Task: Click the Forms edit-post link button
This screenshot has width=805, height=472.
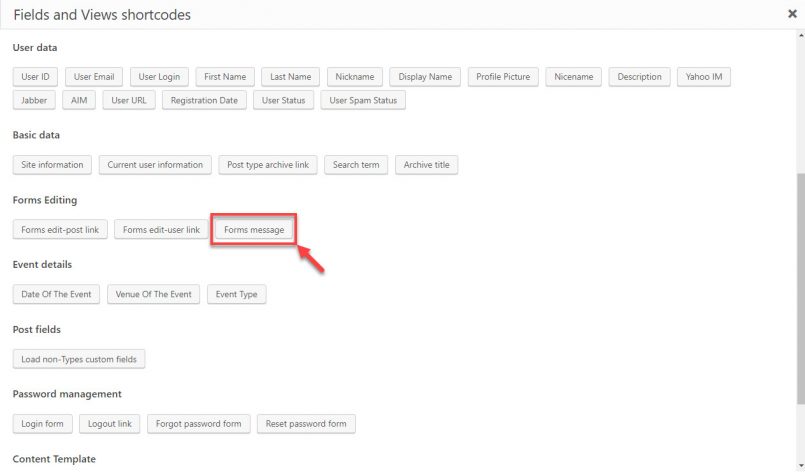Action: (60, 230)
